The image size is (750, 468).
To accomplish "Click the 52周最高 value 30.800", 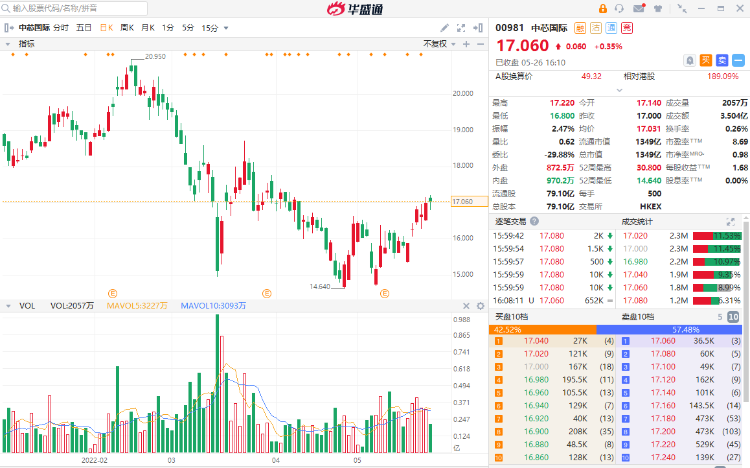I will point(649,167).
